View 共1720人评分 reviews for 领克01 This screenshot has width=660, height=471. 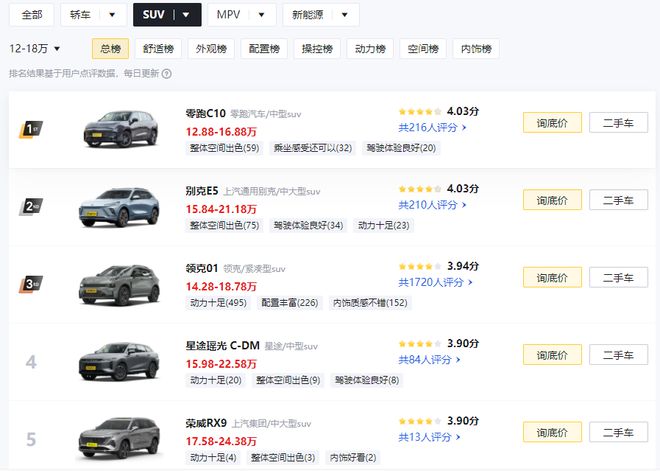point(436,282)
